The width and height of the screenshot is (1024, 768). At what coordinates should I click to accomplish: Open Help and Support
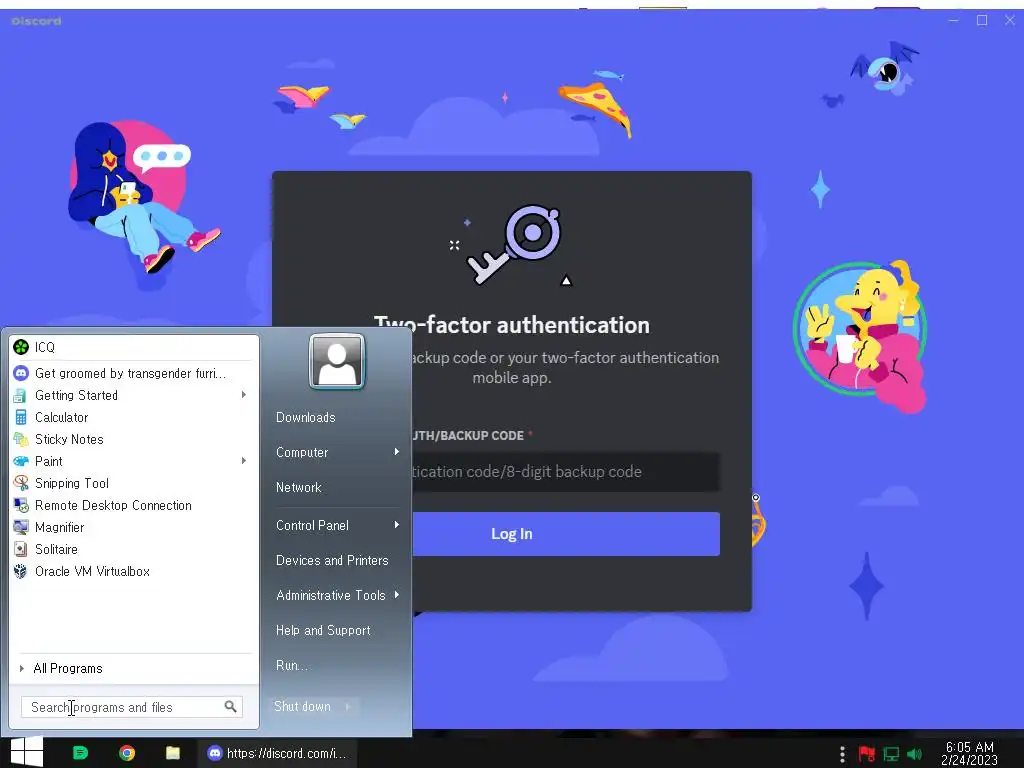(x=323, y=630)
